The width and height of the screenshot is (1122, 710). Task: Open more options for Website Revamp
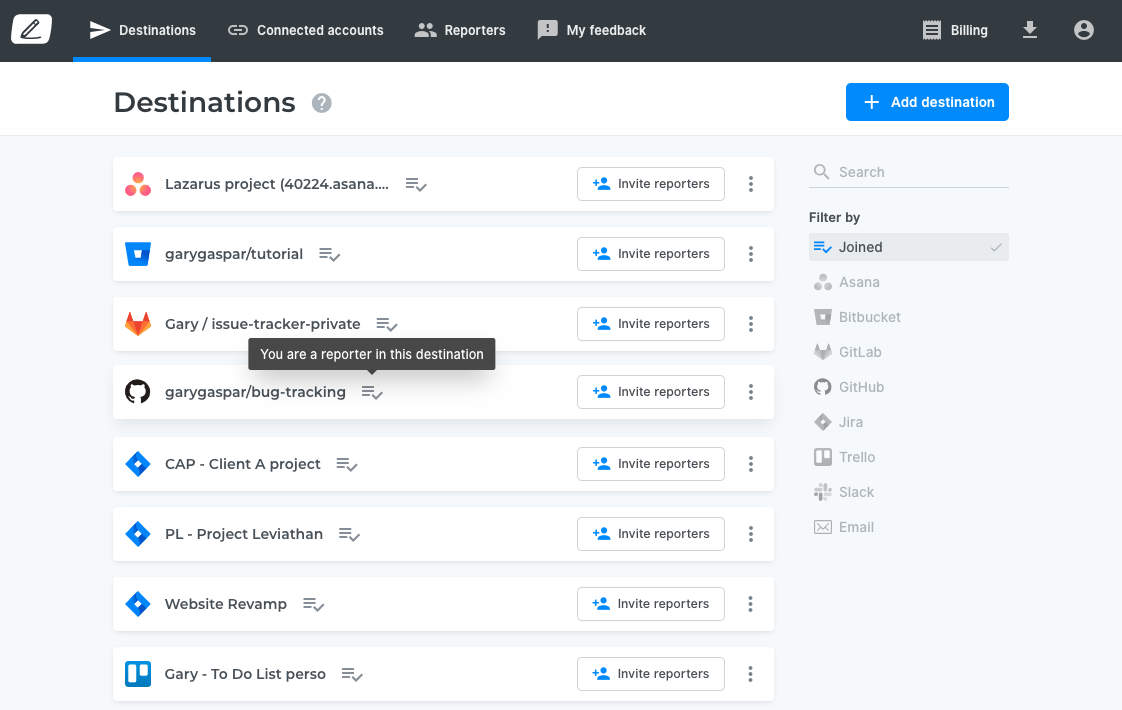click(751, 604)
